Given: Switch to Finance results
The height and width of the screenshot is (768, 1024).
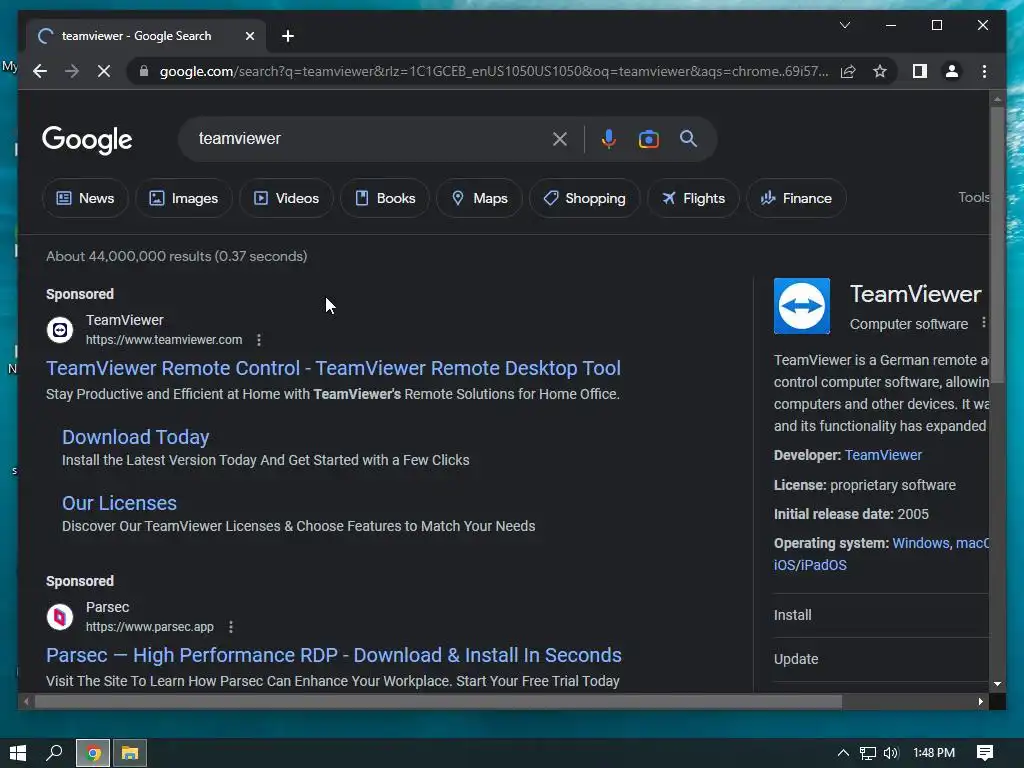Looking at the screenshot, I should click(796, 198).
